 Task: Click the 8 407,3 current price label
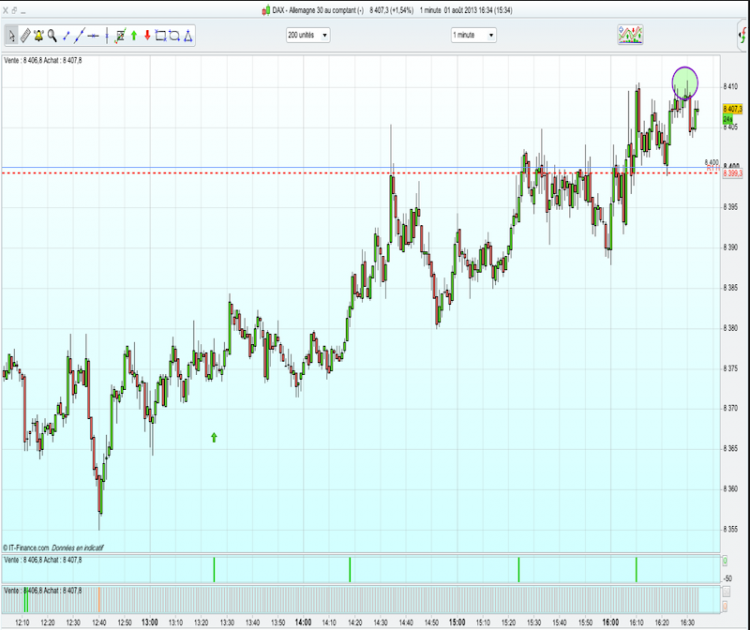(x=732, y=110)
